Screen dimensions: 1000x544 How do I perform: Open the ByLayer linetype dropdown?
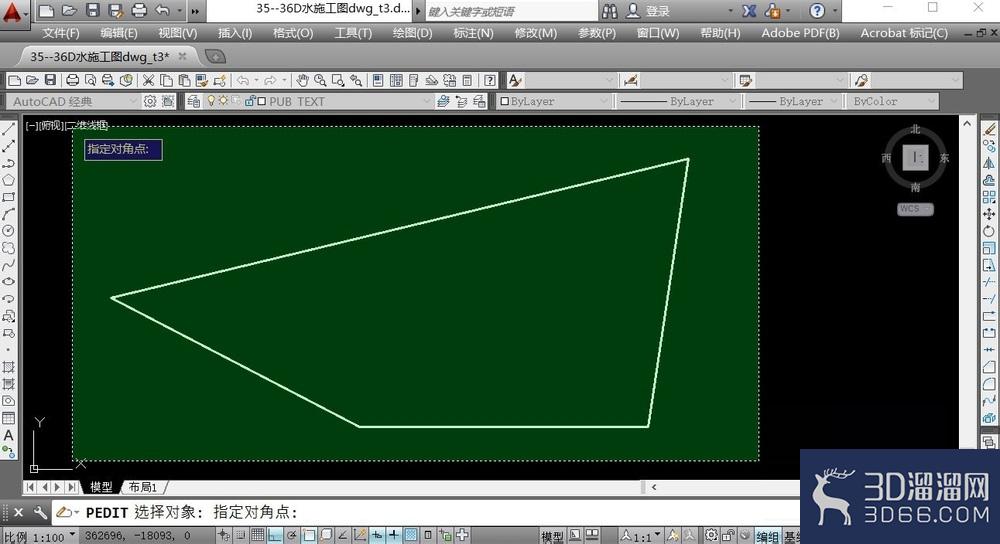point(677,101)
